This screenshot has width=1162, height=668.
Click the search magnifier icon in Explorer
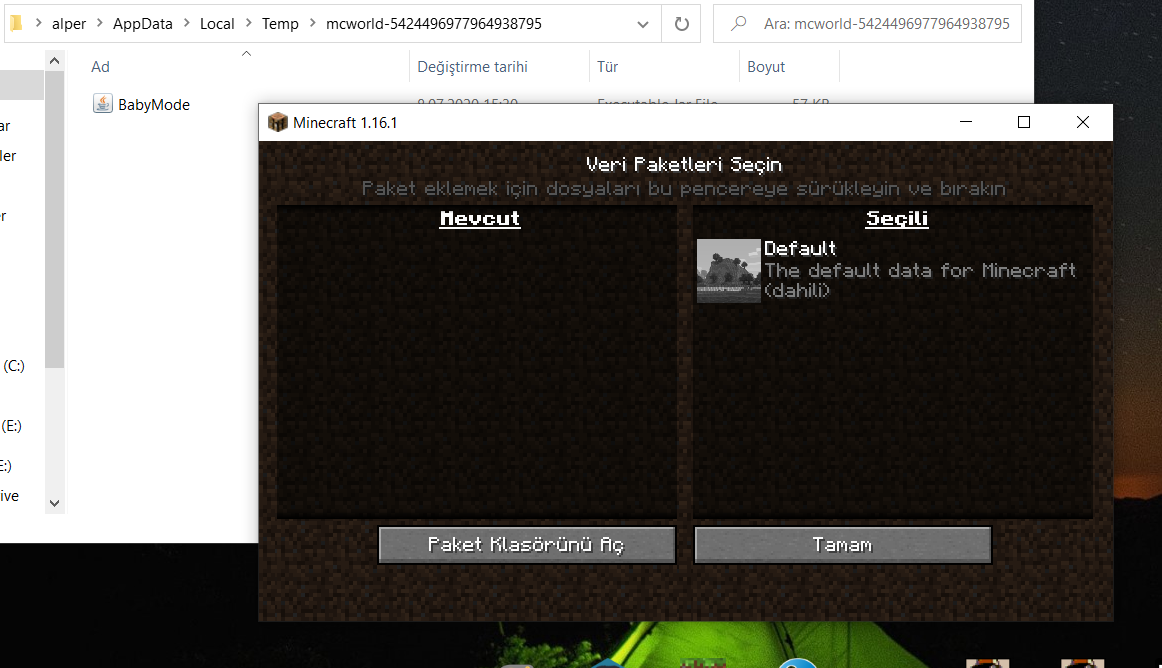(738, 24)
